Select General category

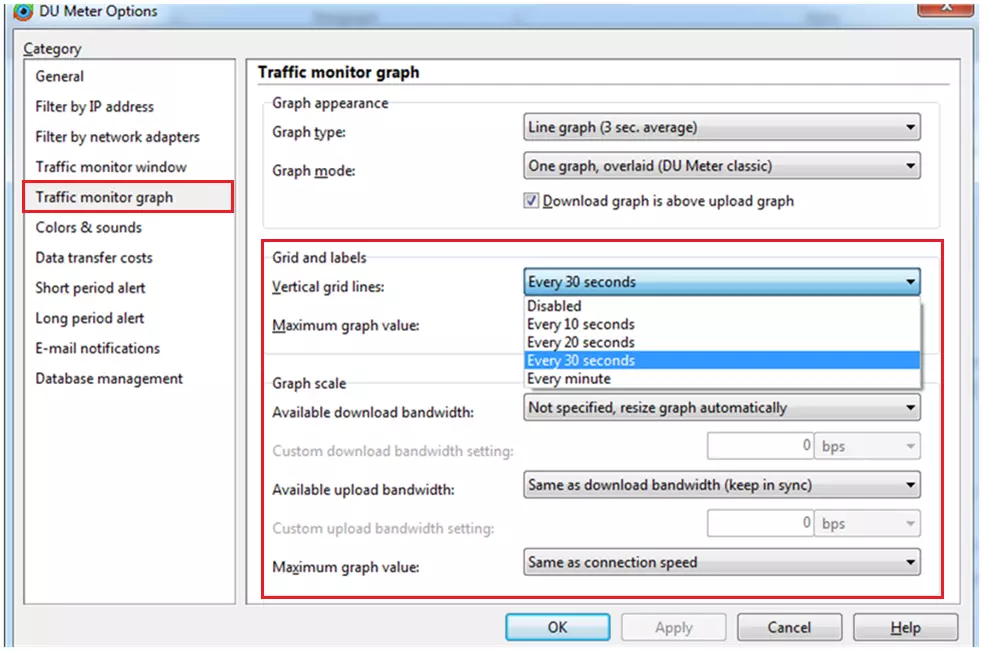pos(60,77)
